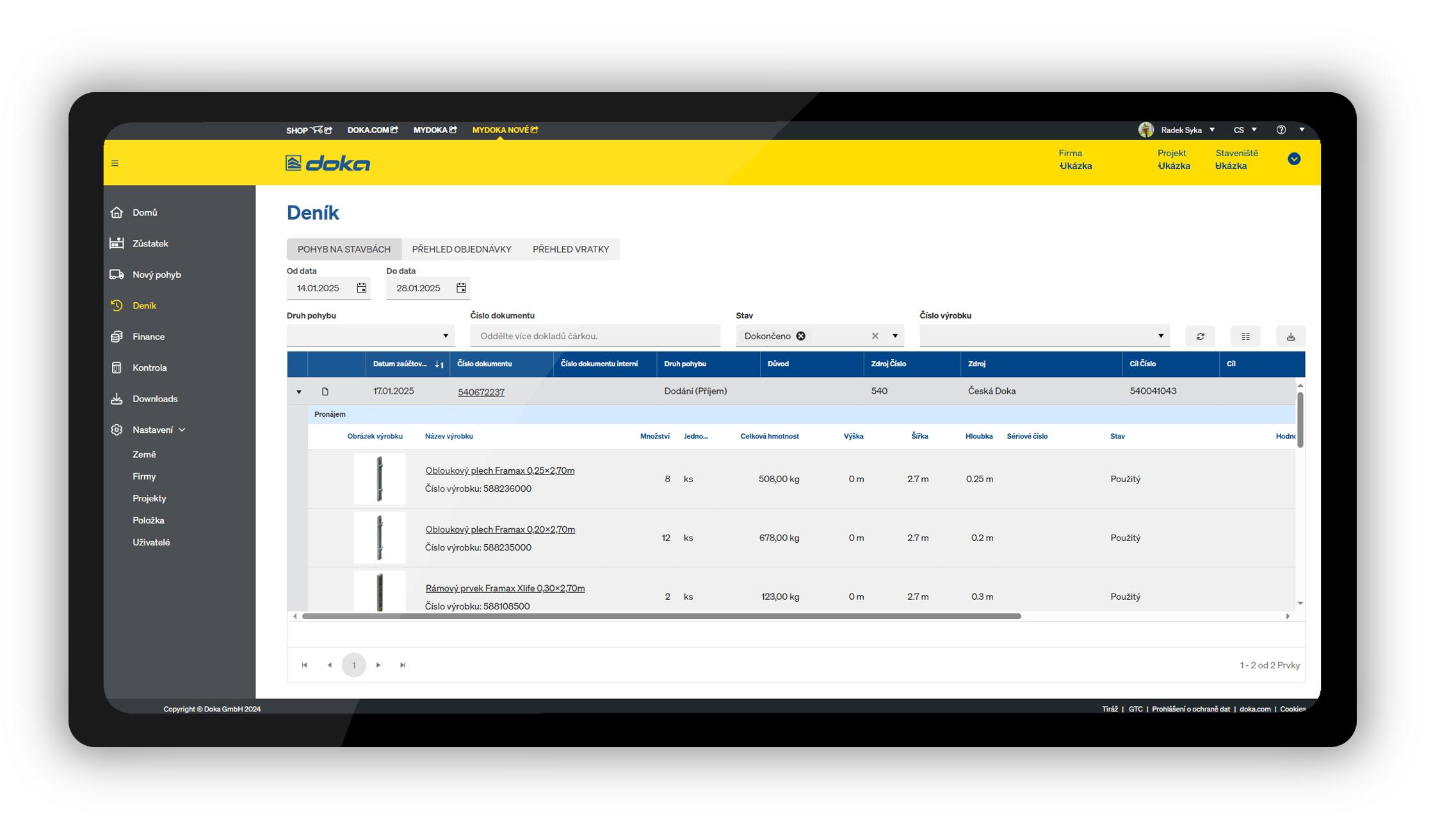This screenshot has width=1456, height=840.
Task: Go to next page of results
Action: point(378,665)
